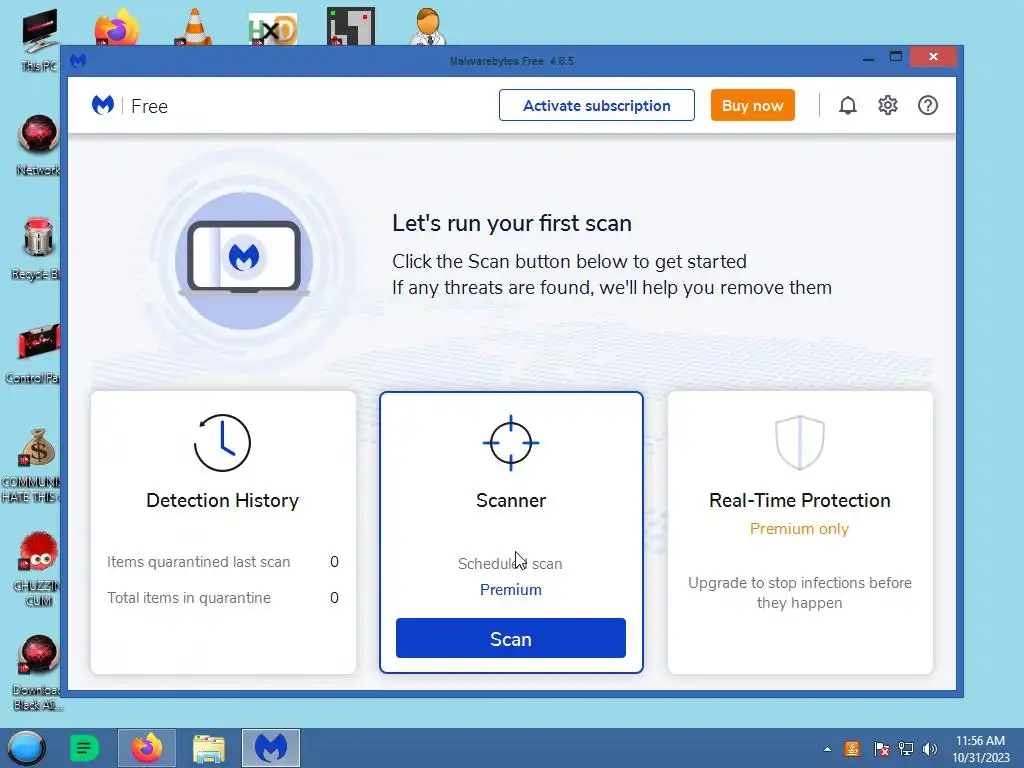Screen dimensions: 1024x768
Task: Click the Premium link under Scheduled scan
Action: point(511,590)
